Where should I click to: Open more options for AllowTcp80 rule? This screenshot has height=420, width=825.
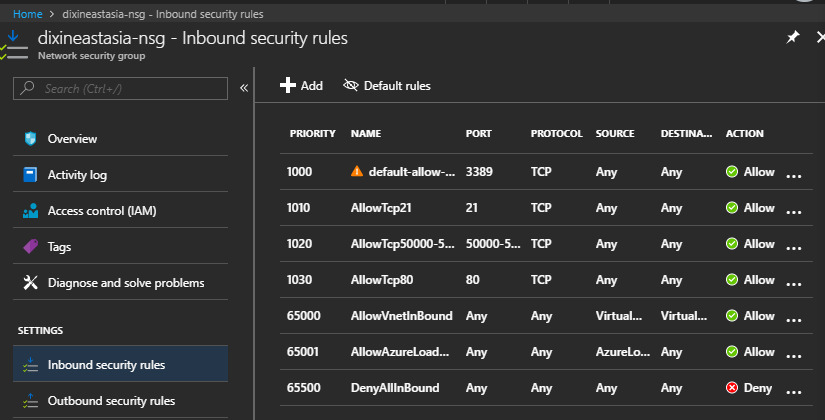click(793, 284)
